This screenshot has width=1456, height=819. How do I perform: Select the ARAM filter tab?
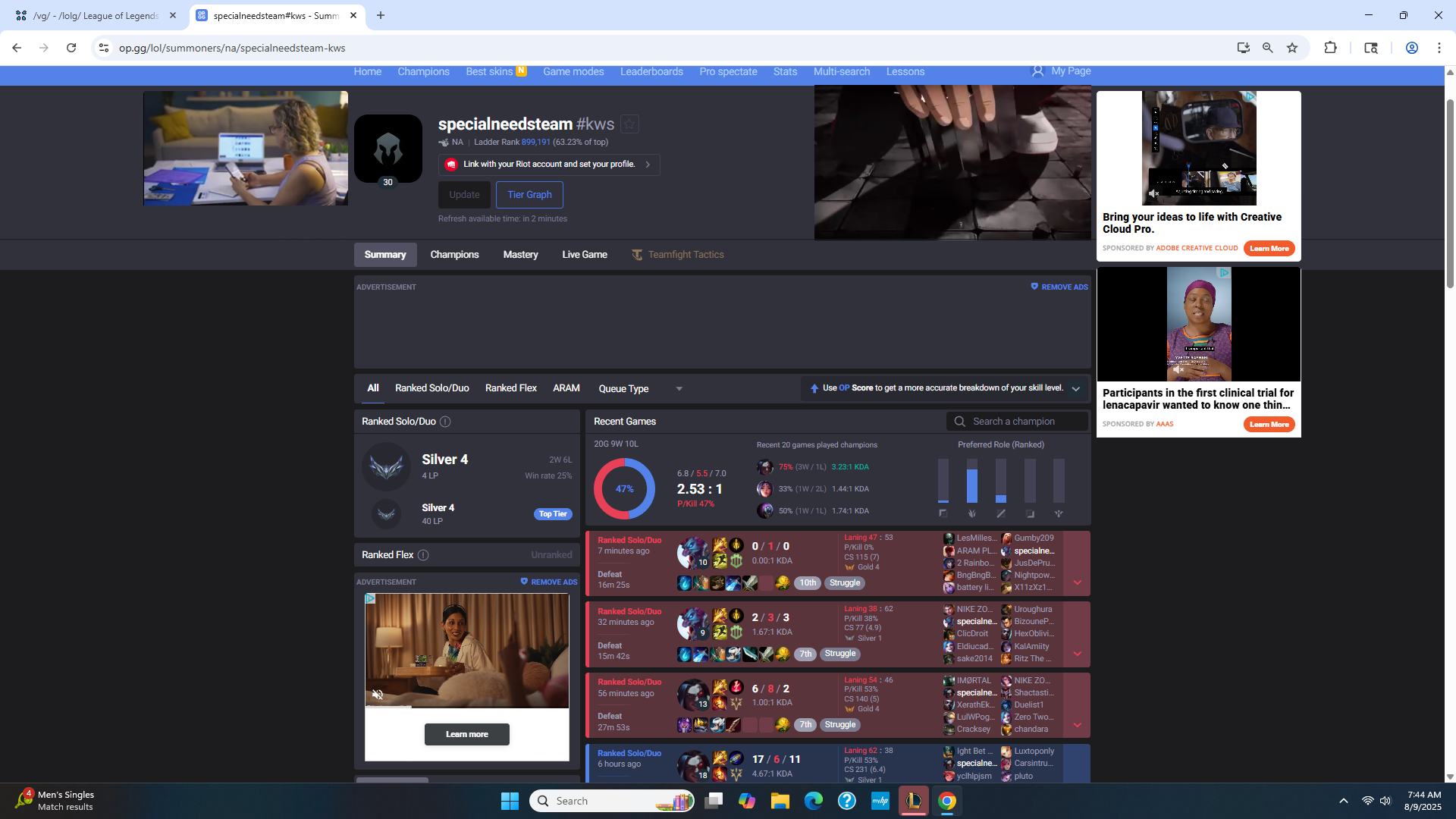[x=566, y=388]
